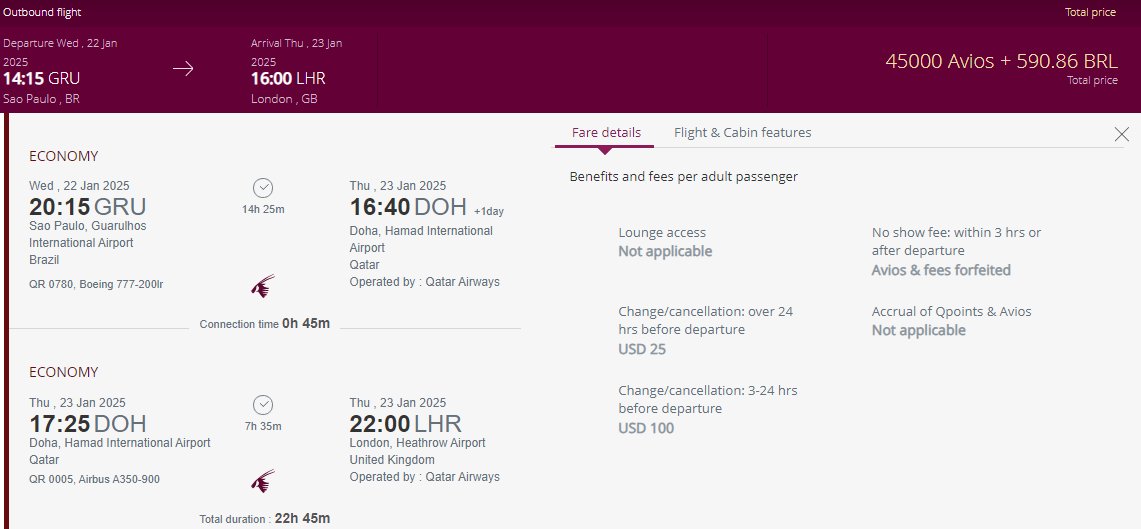Click the arrow between GRU and LHR
Viewport: 1141px width, 529px height.
tap(183, 68)
